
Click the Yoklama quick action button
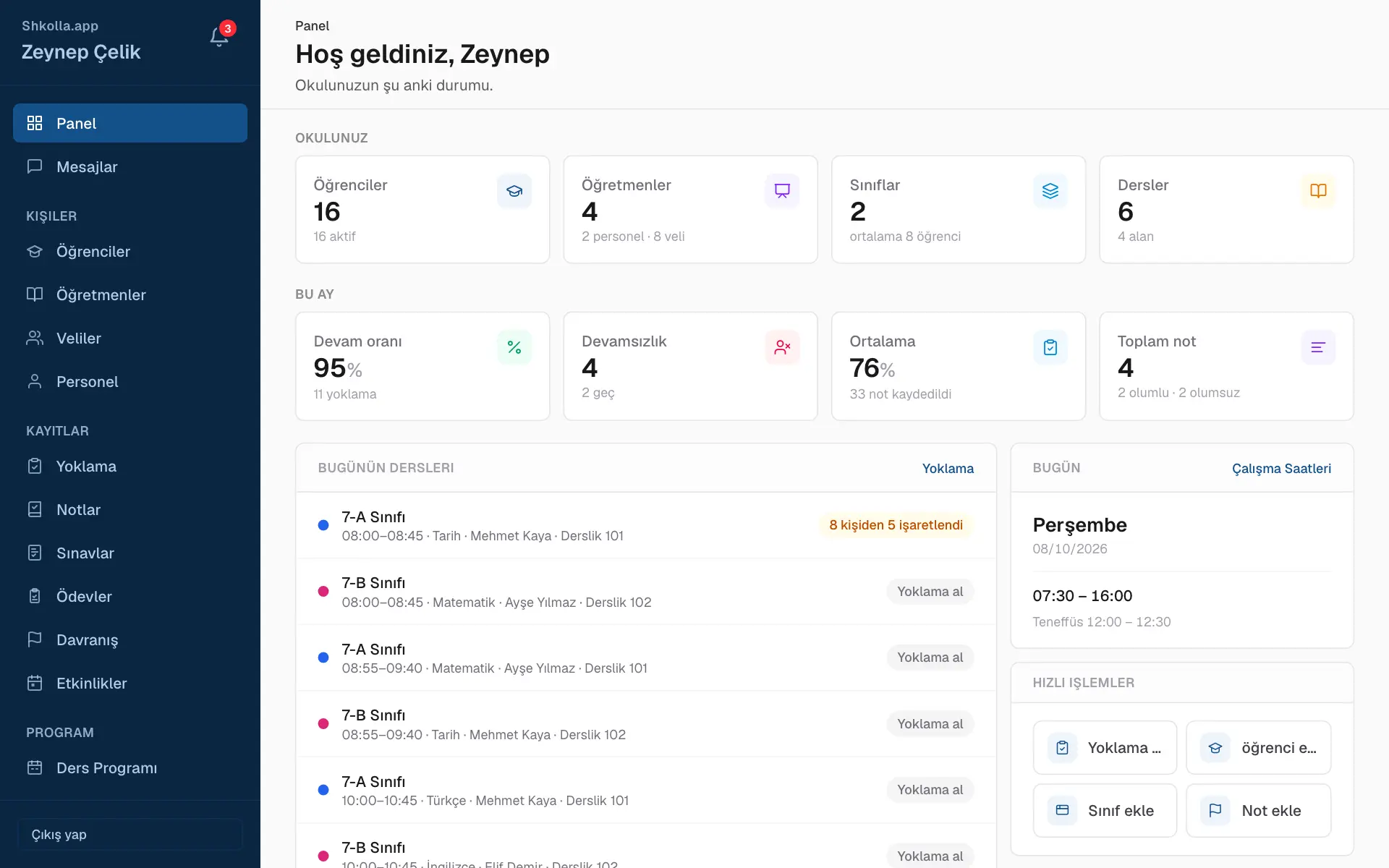click(1105, 747)
